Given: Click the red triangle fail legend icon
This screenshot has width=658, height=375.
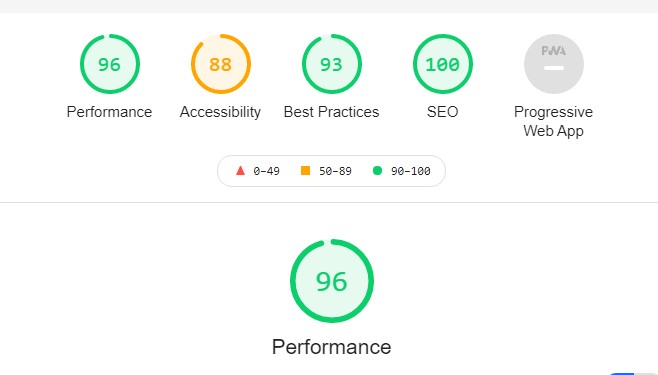Looking at the screenshot, I should coord(240,170).
